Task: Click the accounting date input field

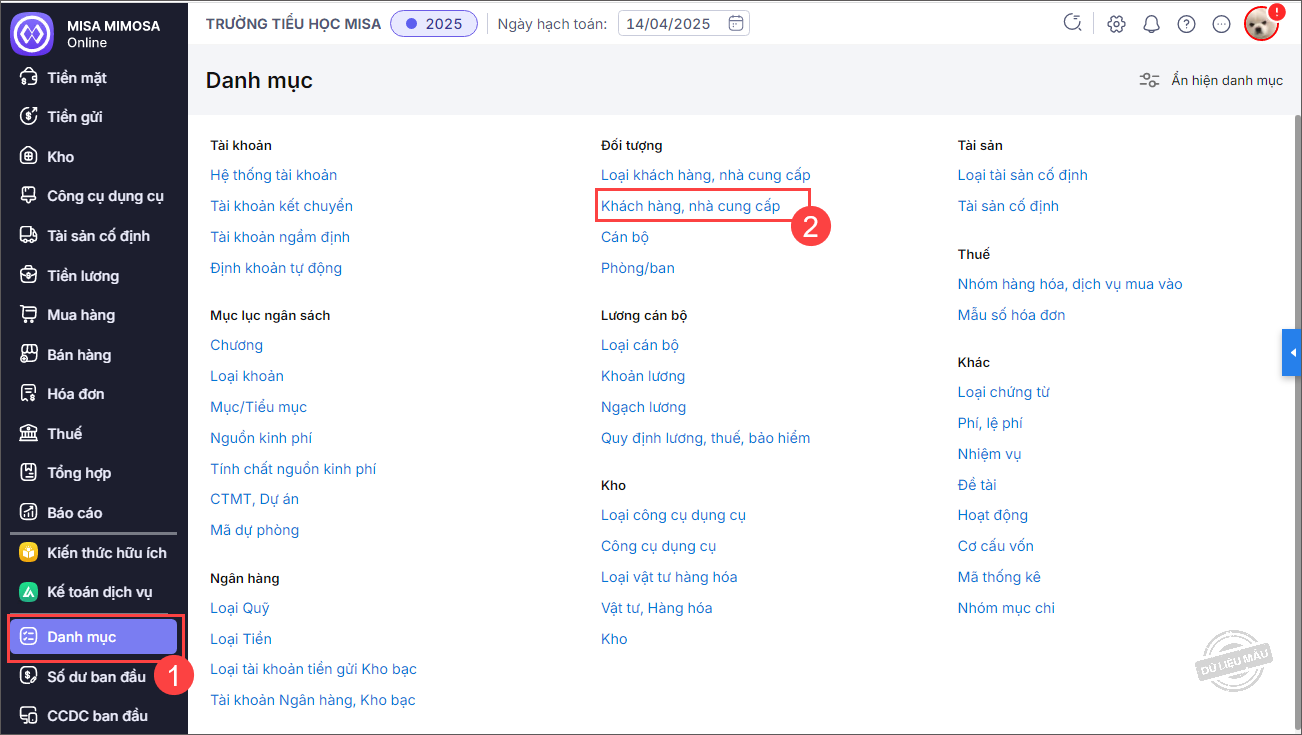Action: point(672,24)
